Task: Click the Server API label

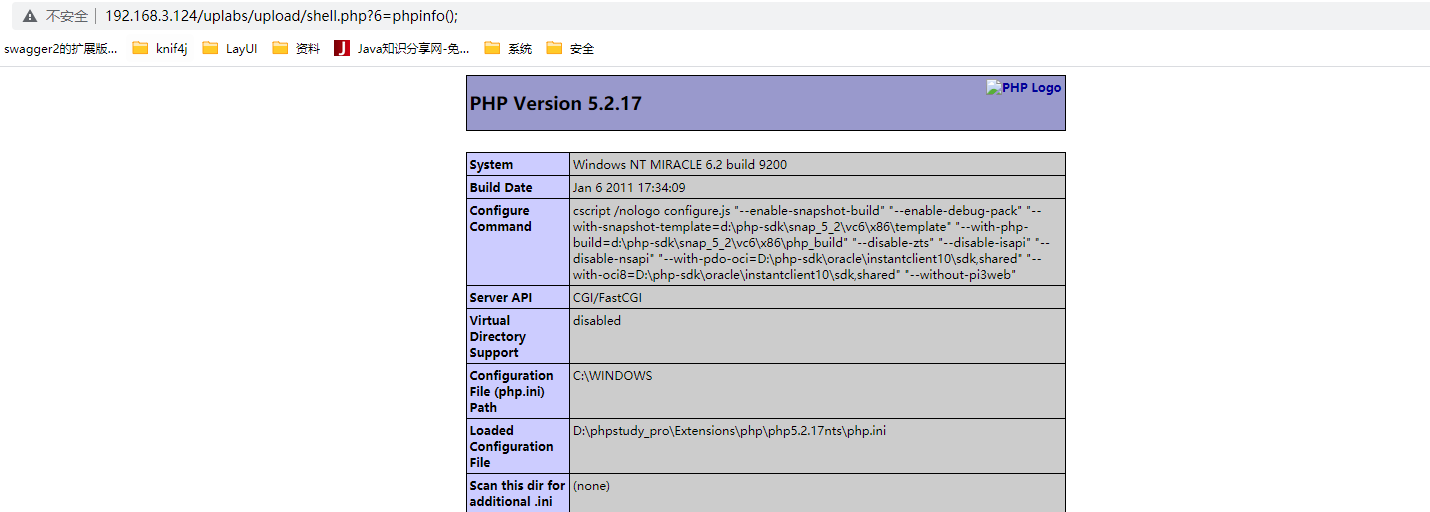Action: [x=500, y=297]
